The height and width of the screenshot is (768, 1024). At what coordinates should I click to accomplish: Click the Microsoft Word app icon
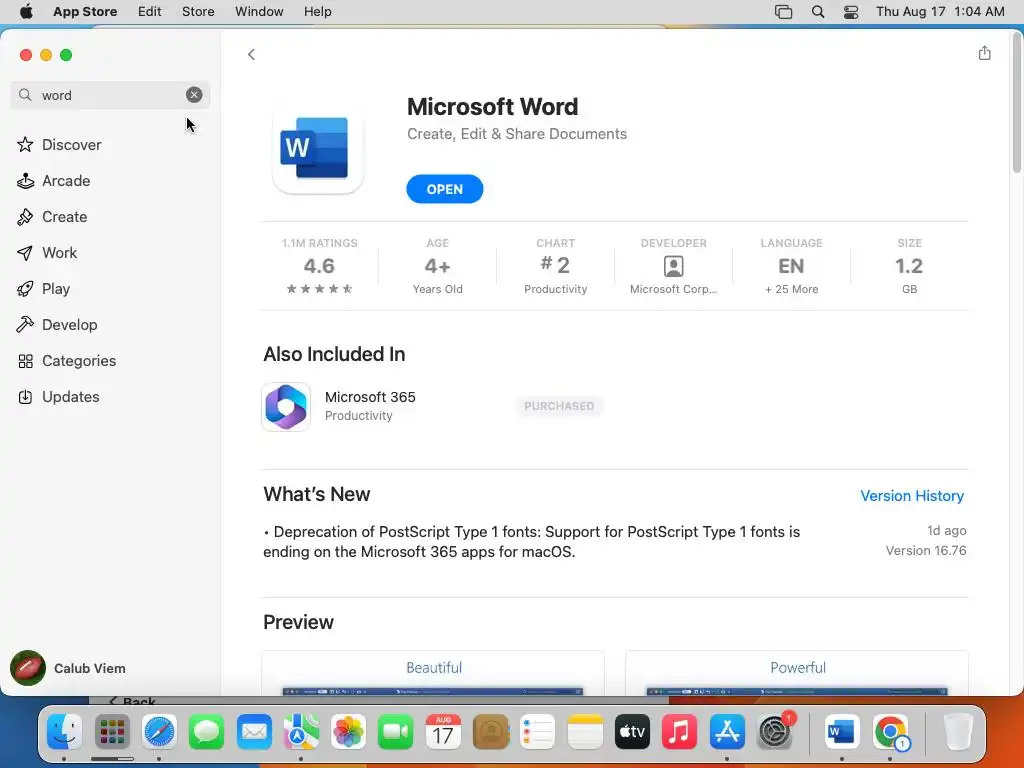pyautogui.click(x=317, y=148)
